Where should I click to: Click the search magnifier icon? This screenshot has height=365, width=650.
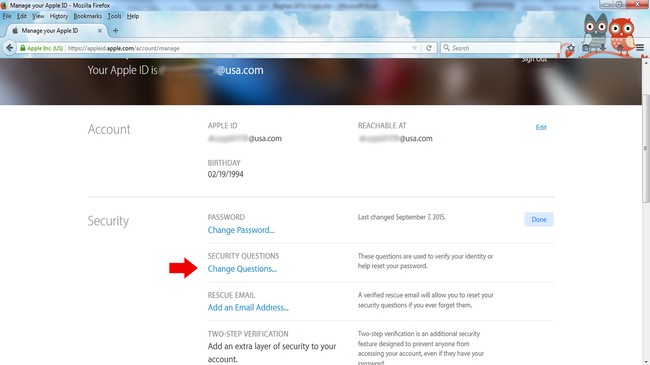446,48
